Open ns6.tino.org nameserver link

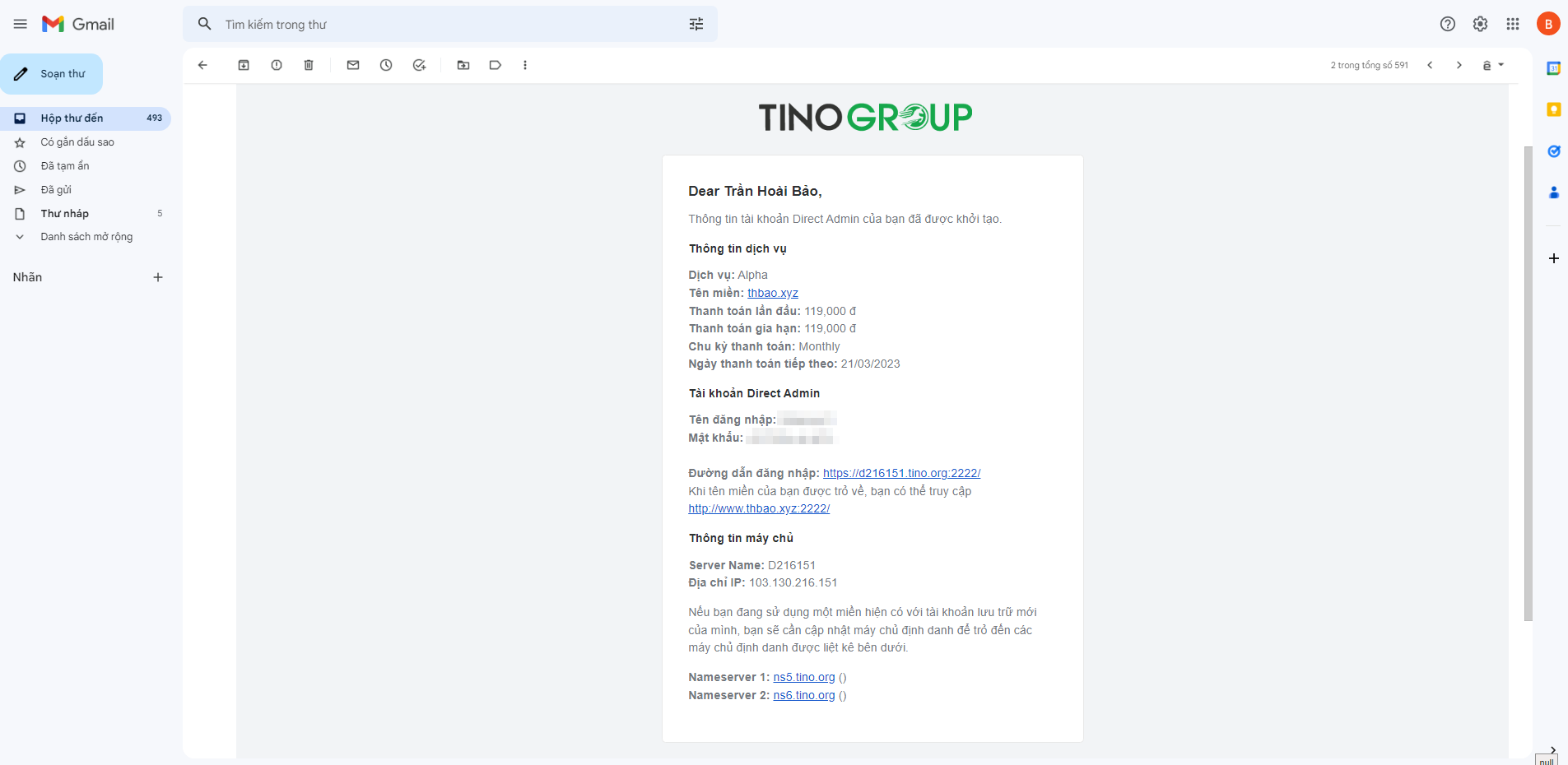804,695
